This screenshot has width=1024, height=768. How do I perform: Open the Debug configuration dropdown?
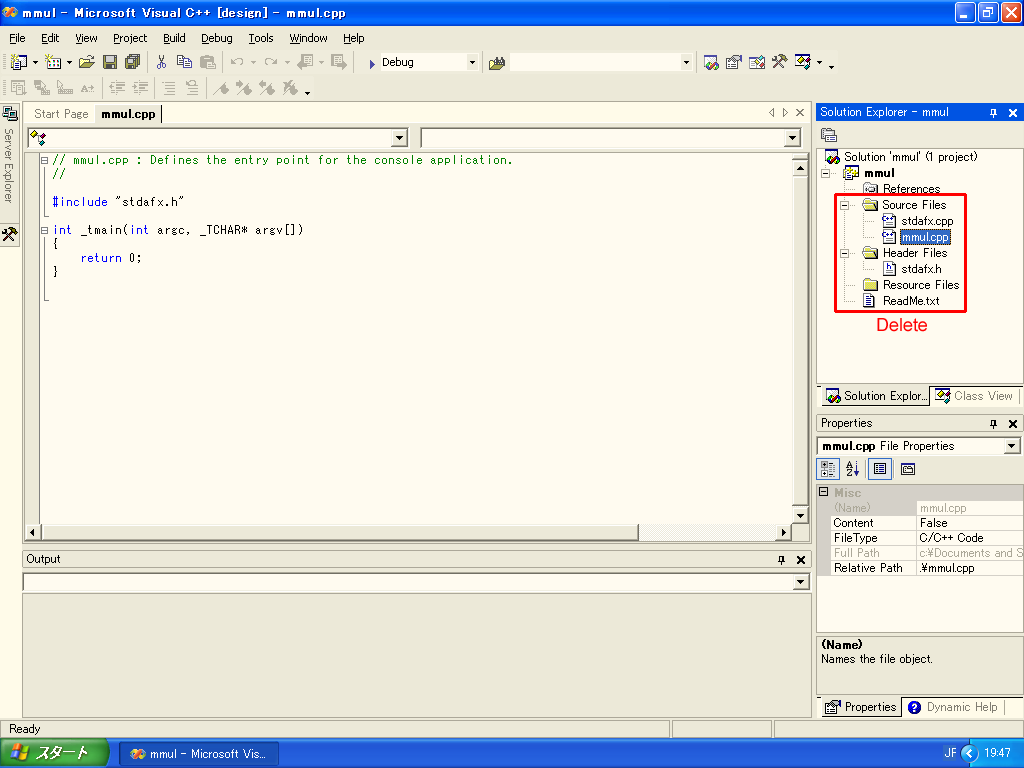[x=472, y=63]
